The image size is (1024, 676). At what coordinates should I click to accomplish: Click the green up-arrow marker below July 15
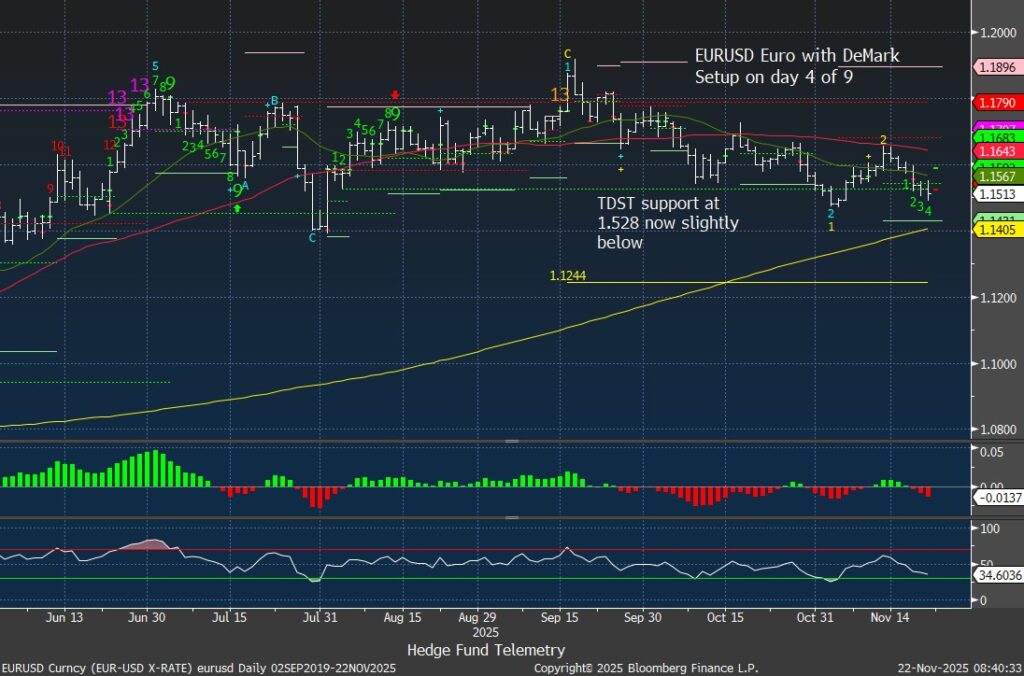tap(238, 208)
